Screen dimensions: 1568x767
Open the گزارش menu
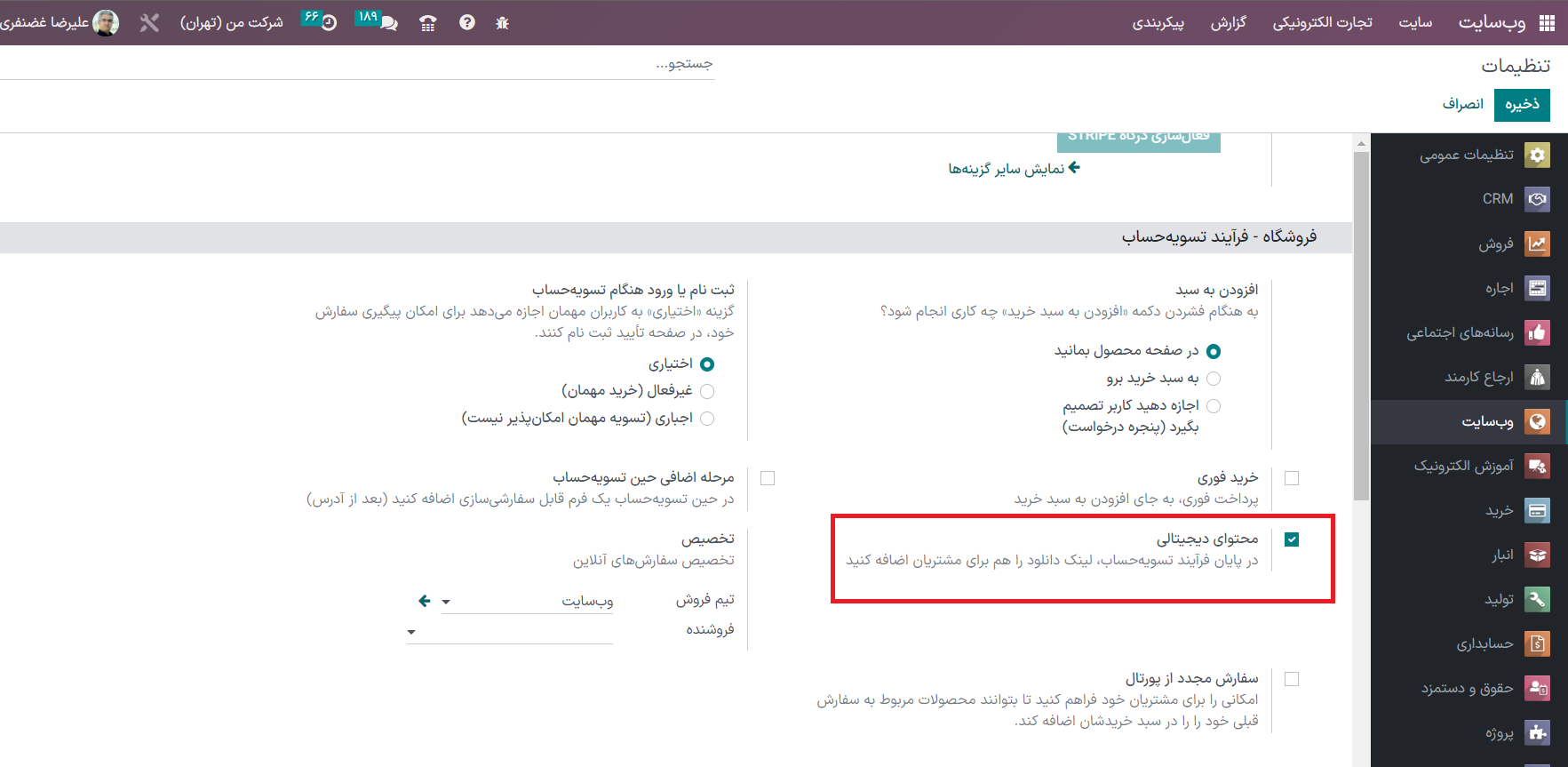pyautogui.click(x=1228, y=22)
